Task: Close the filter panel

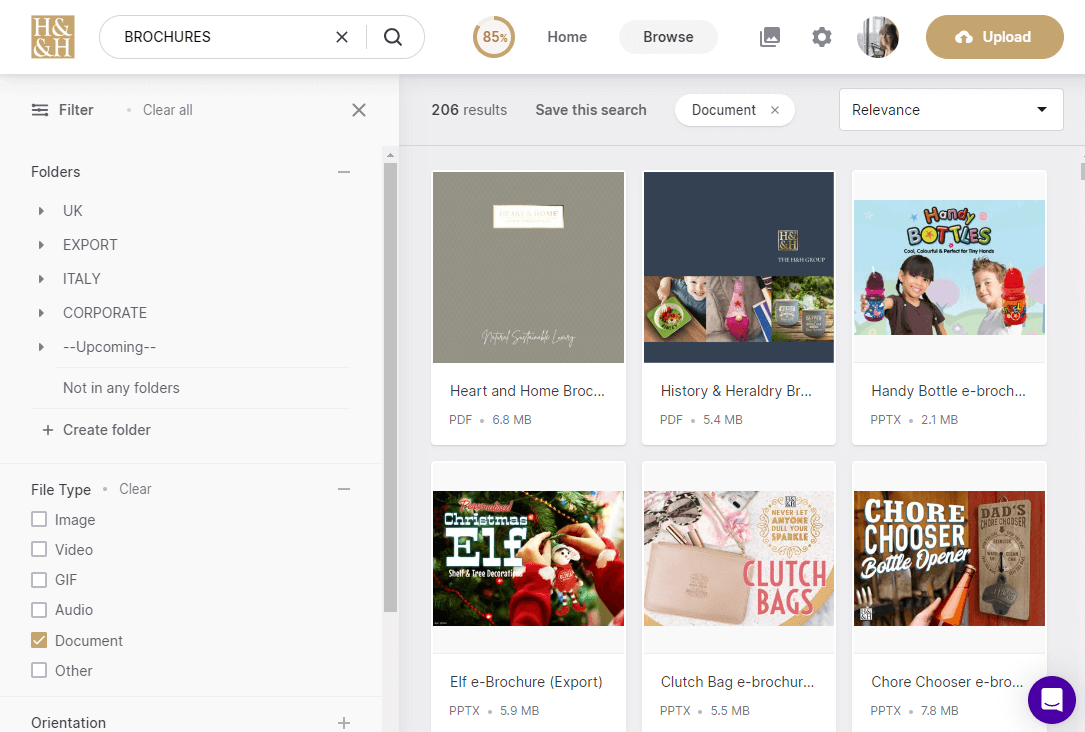Action: [x=358, y=110]
